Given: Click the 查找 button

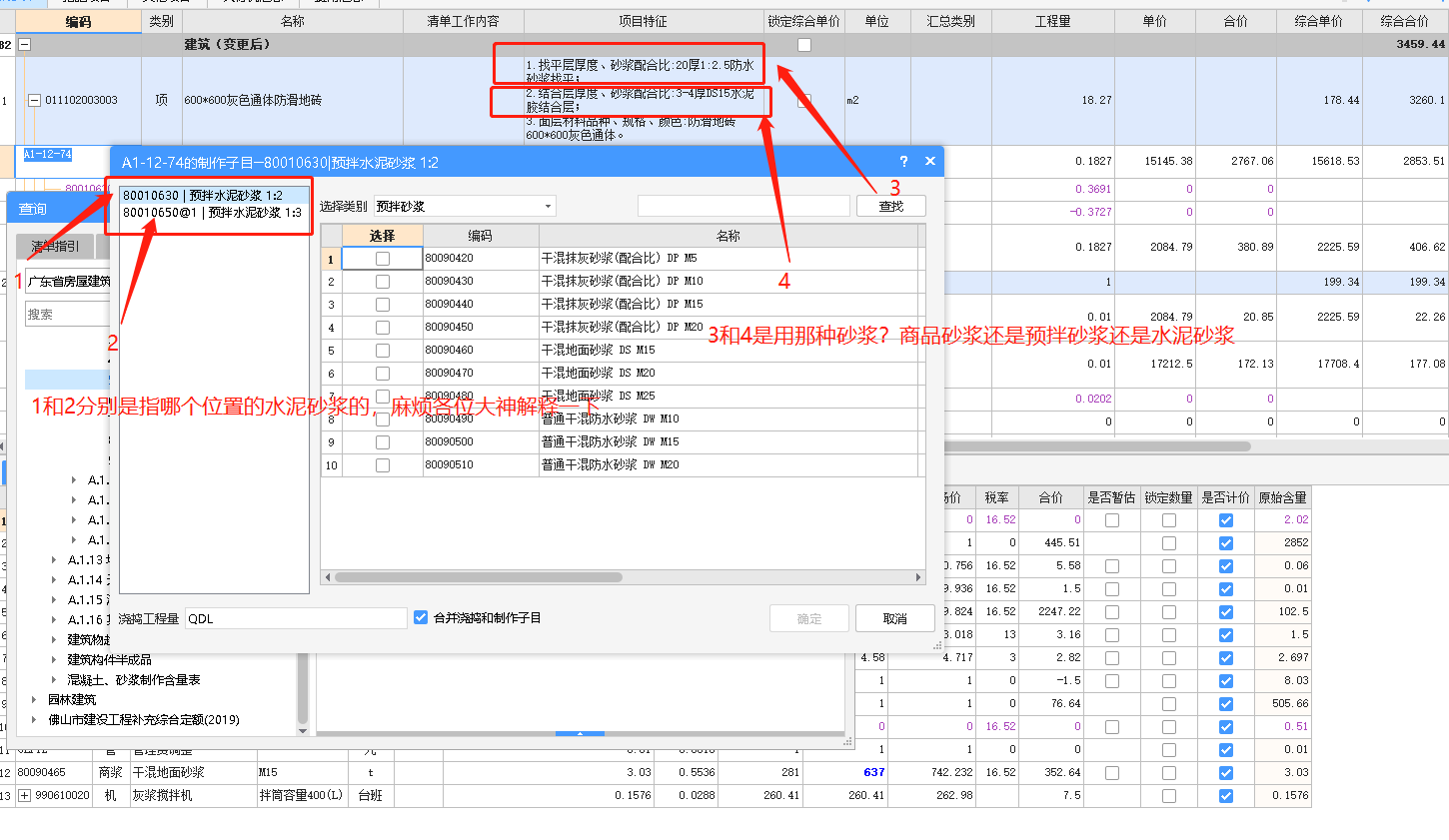Looking at the screenshot, I should pos(890,206).
